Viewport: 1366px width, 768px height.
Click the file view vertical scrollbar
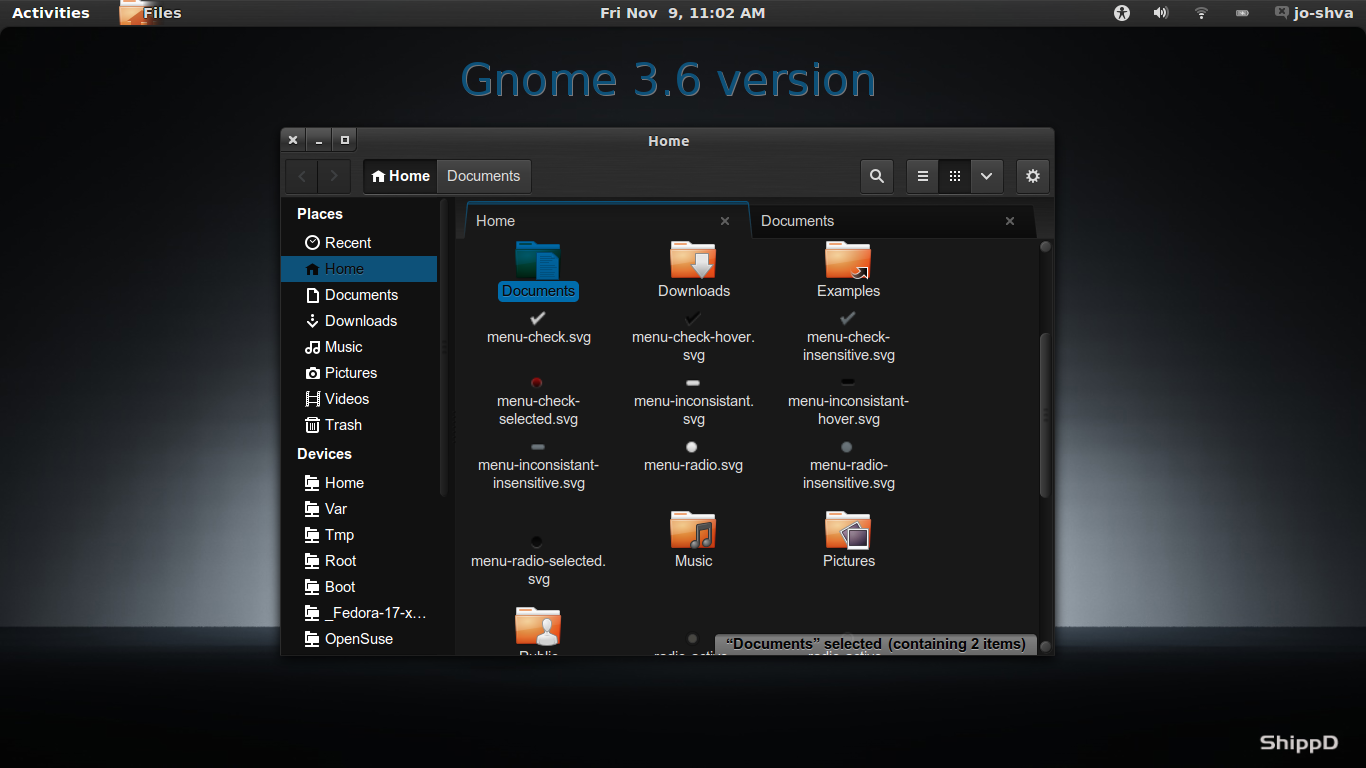pos(1046,415)
